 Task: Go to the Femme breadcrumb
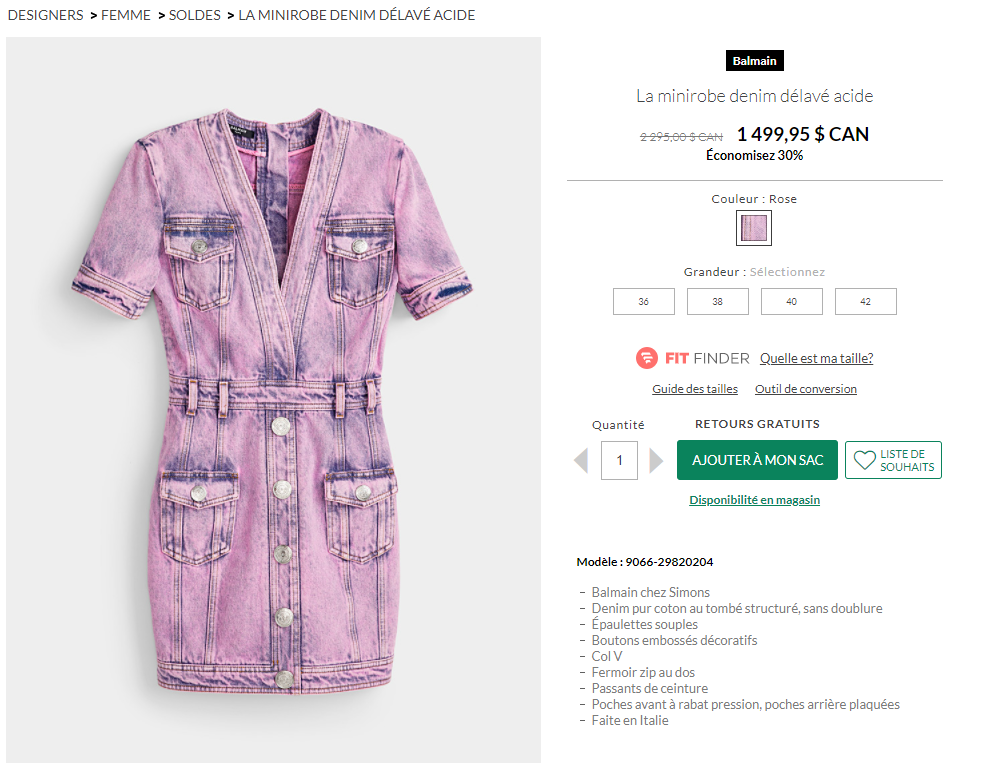126,15
